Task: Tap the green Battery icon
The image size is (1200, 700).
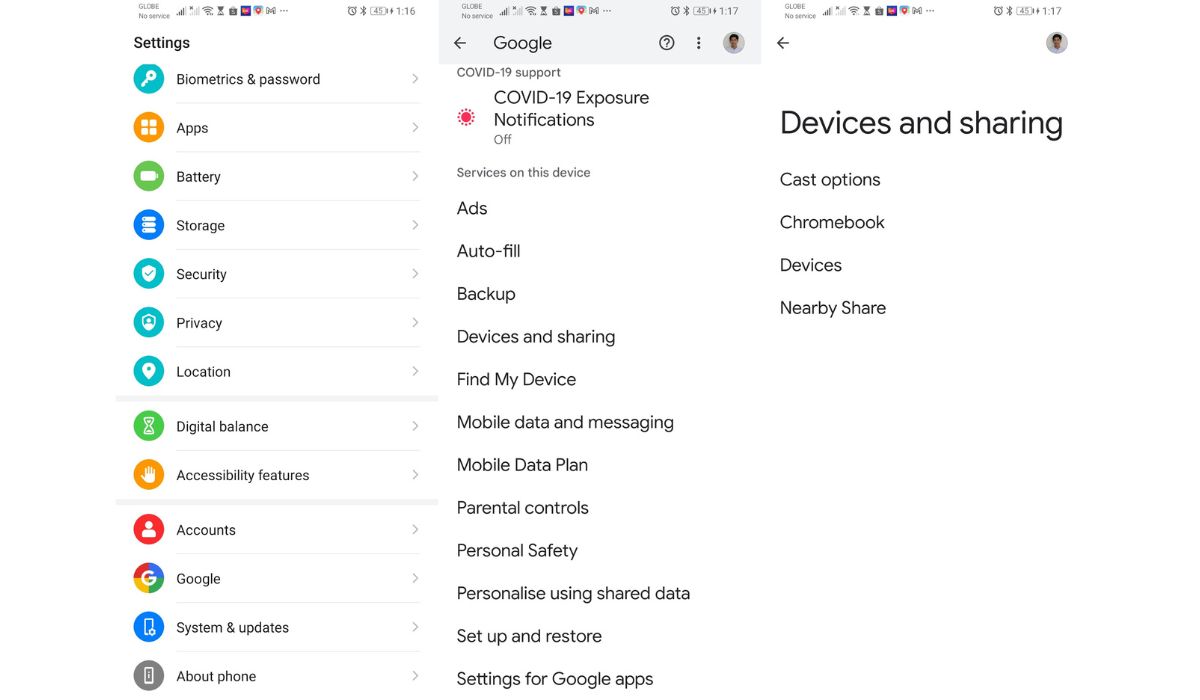Action: pyautogui.click(x=148, y=176)
